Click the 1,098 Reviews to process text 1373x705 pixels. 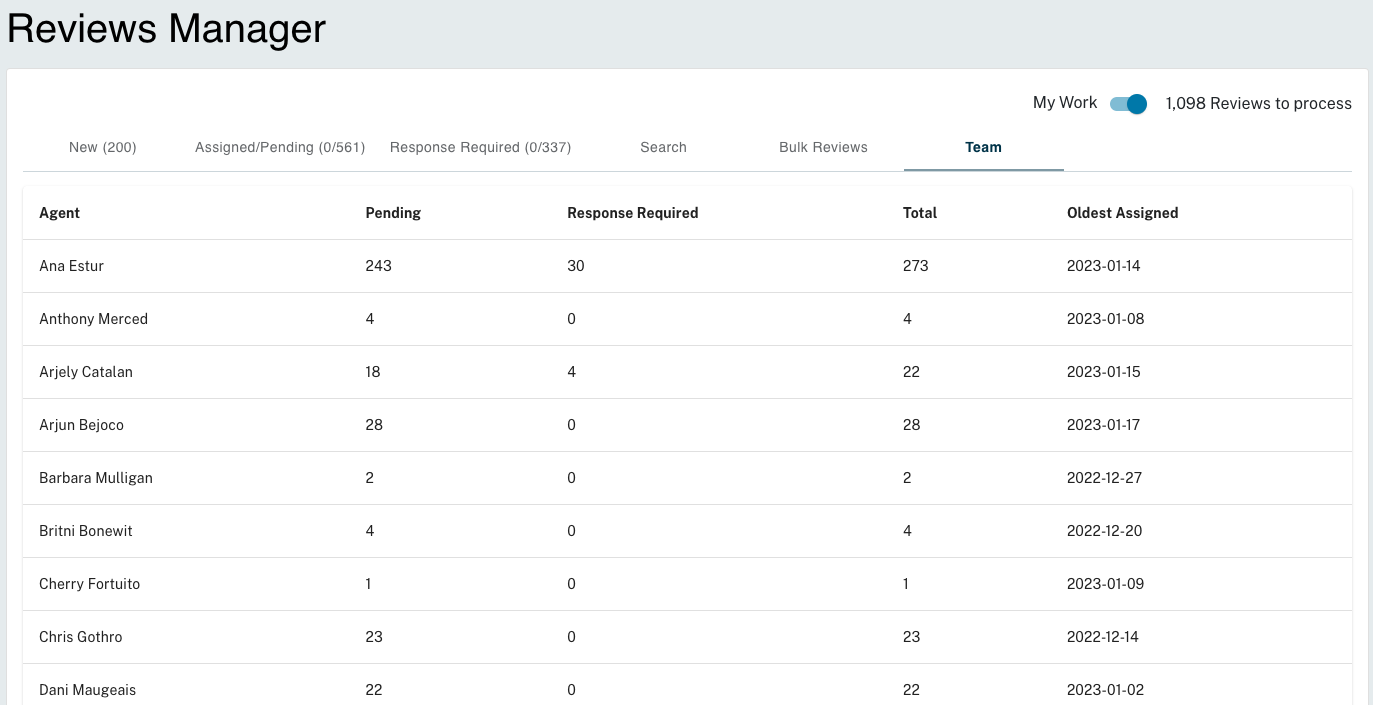pyautogui.click(x=1259, y=104)
